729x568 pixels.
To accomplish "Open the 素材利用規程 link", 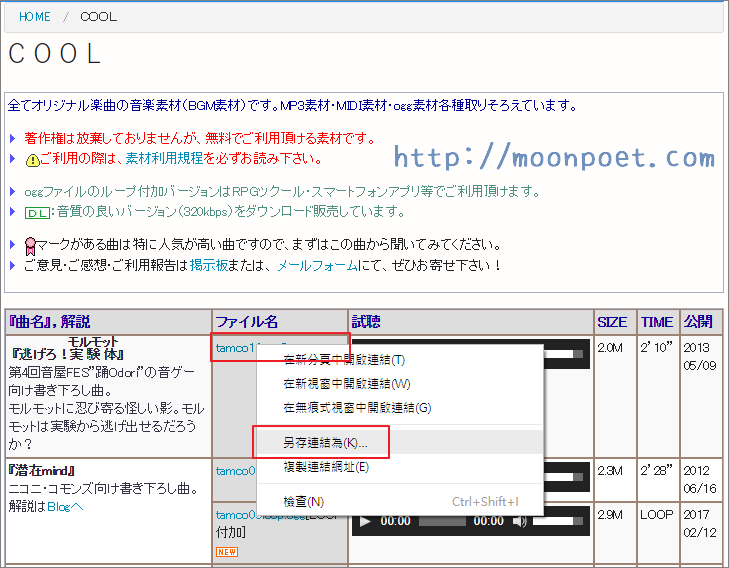I will tap(163, 158).
